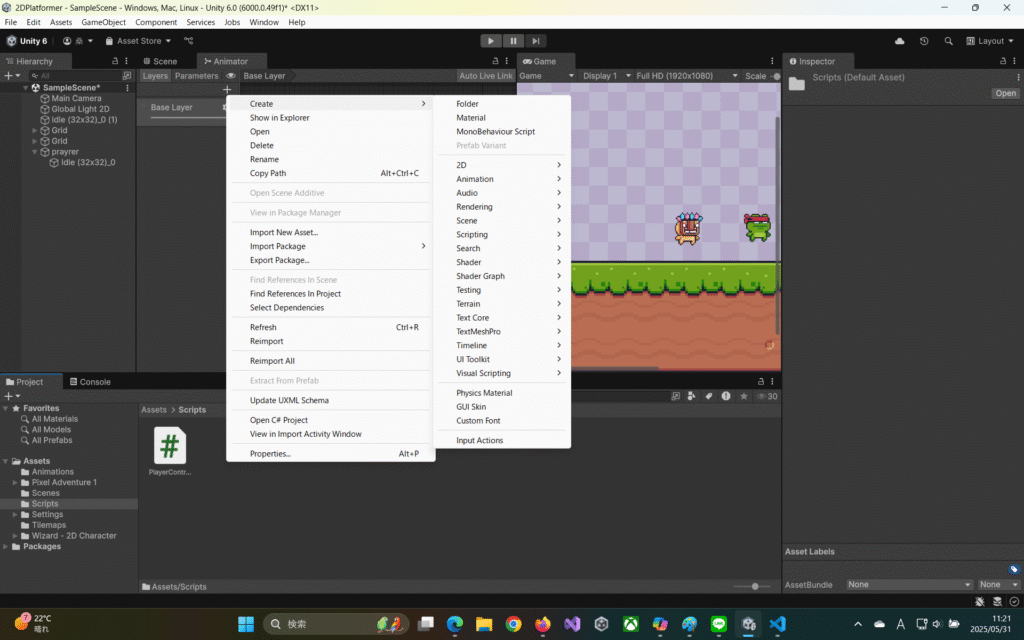Switch to Parameters in Animator
The width and height of the screenshot is (1024, 640).
[x=197, y=76]
